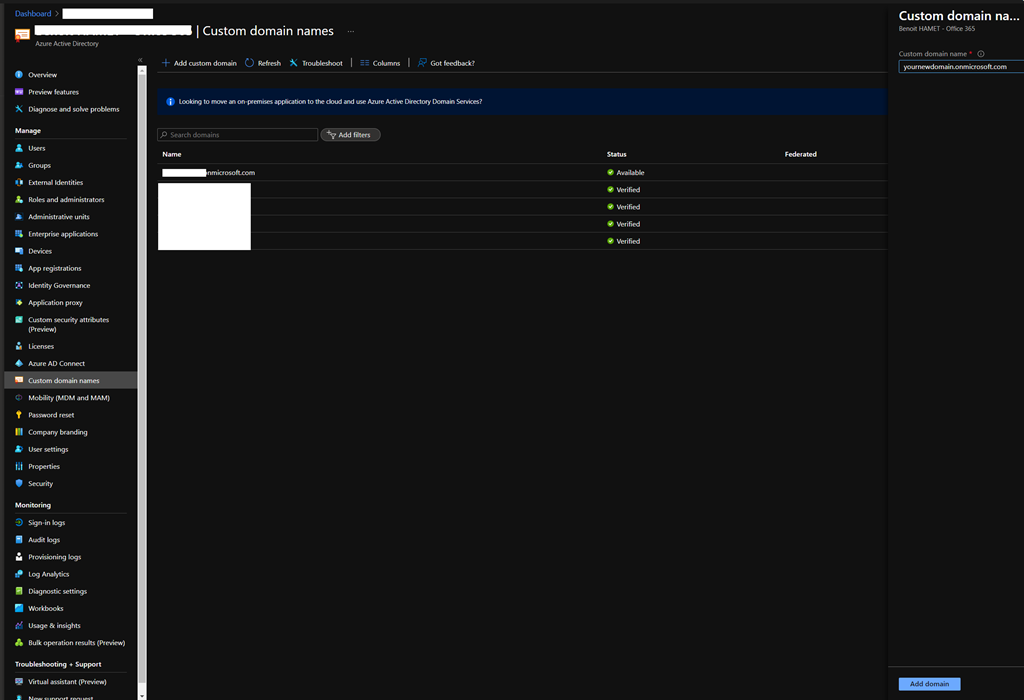
Task: Sort by the Name column header
Action: point(172,154)
